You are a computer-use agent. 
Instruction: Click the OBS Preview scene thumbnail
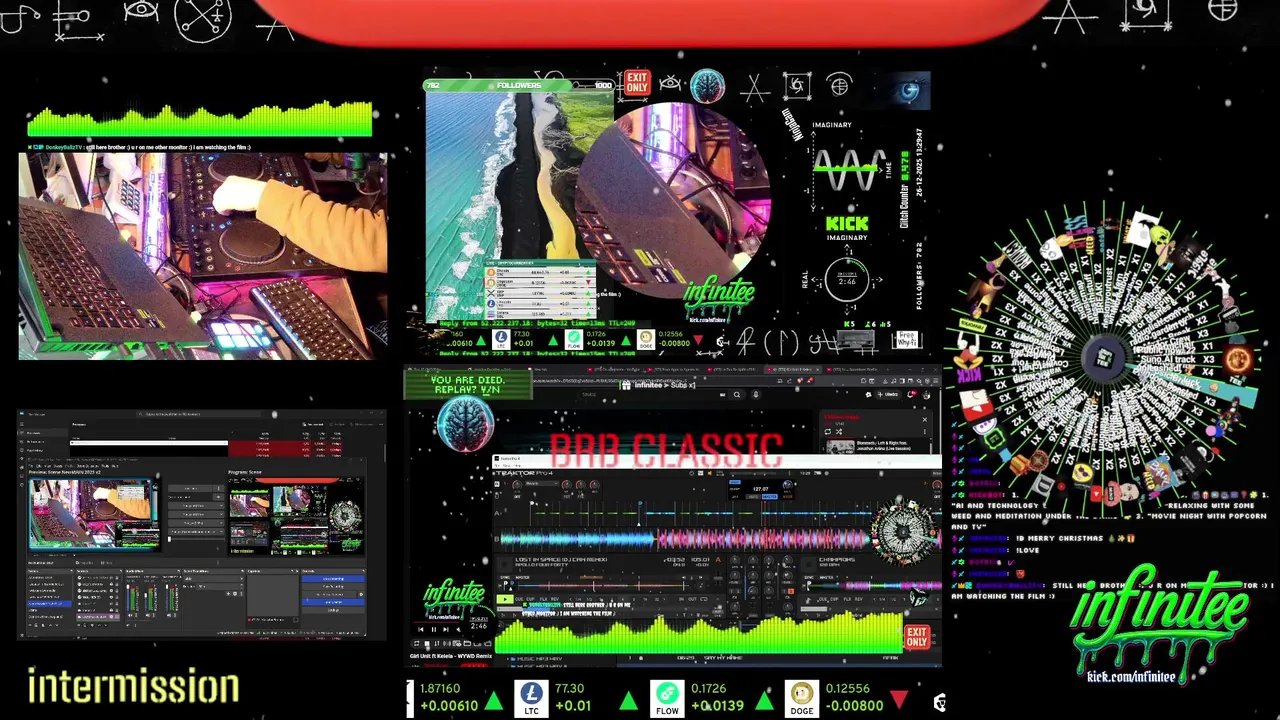(94, 514)
